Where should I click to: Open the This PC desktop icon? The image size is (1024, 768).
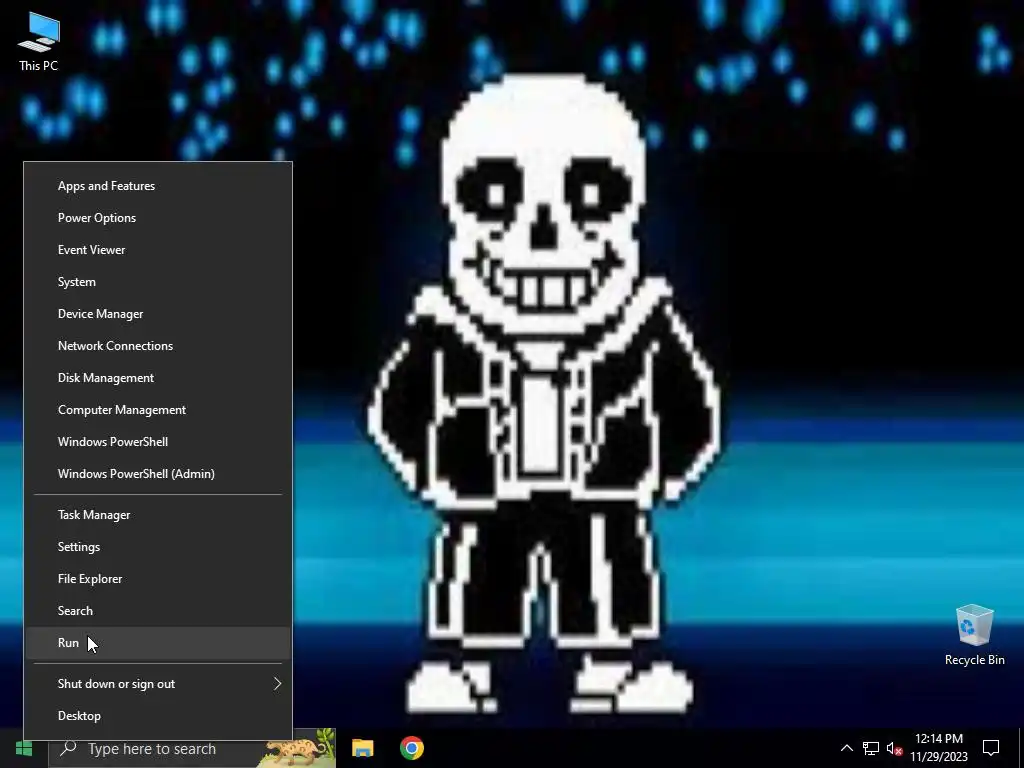click(39, 42)
